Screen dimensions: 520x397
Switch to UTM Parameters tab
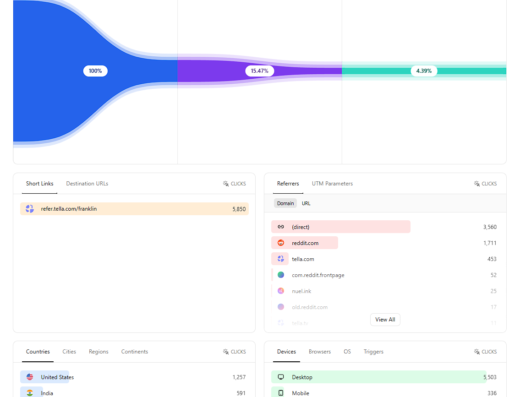332,184
